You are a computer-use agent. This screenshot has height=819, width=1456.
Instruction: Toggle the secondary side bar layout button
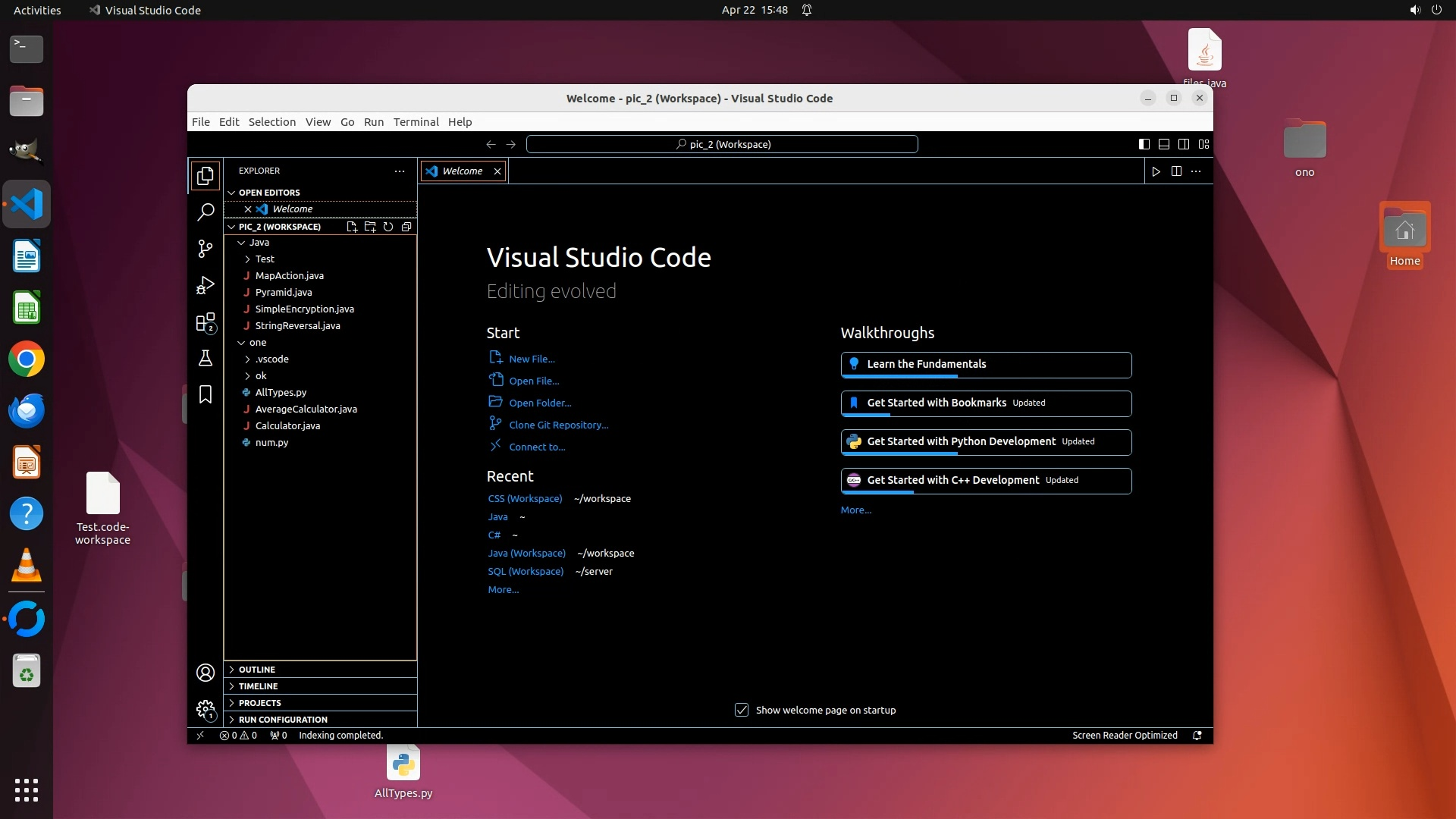[x=1184, y=144]
